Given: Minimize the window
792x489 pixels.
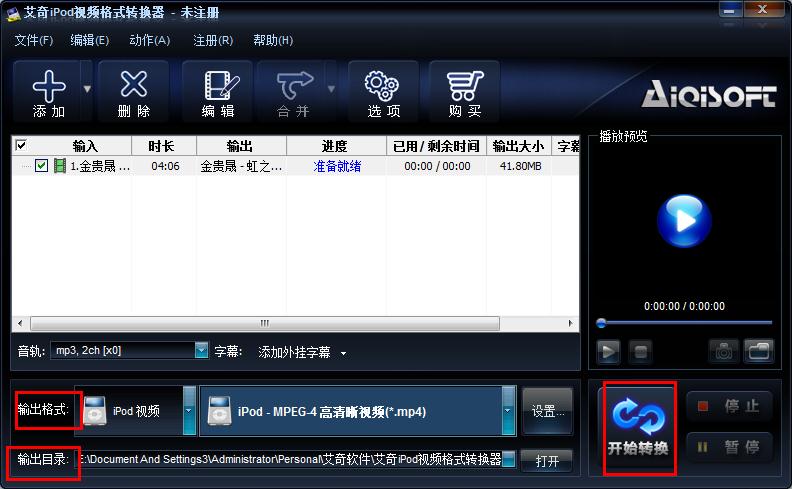Looking at the screenshot, I should (x=729, y=10).
